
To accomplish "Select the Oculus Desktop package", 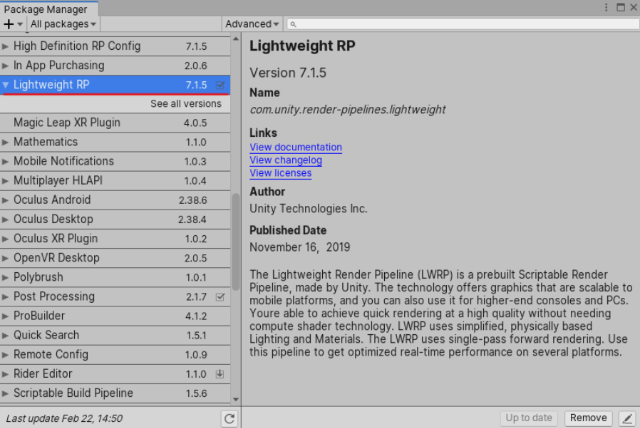I will click(x=115, y=219).
